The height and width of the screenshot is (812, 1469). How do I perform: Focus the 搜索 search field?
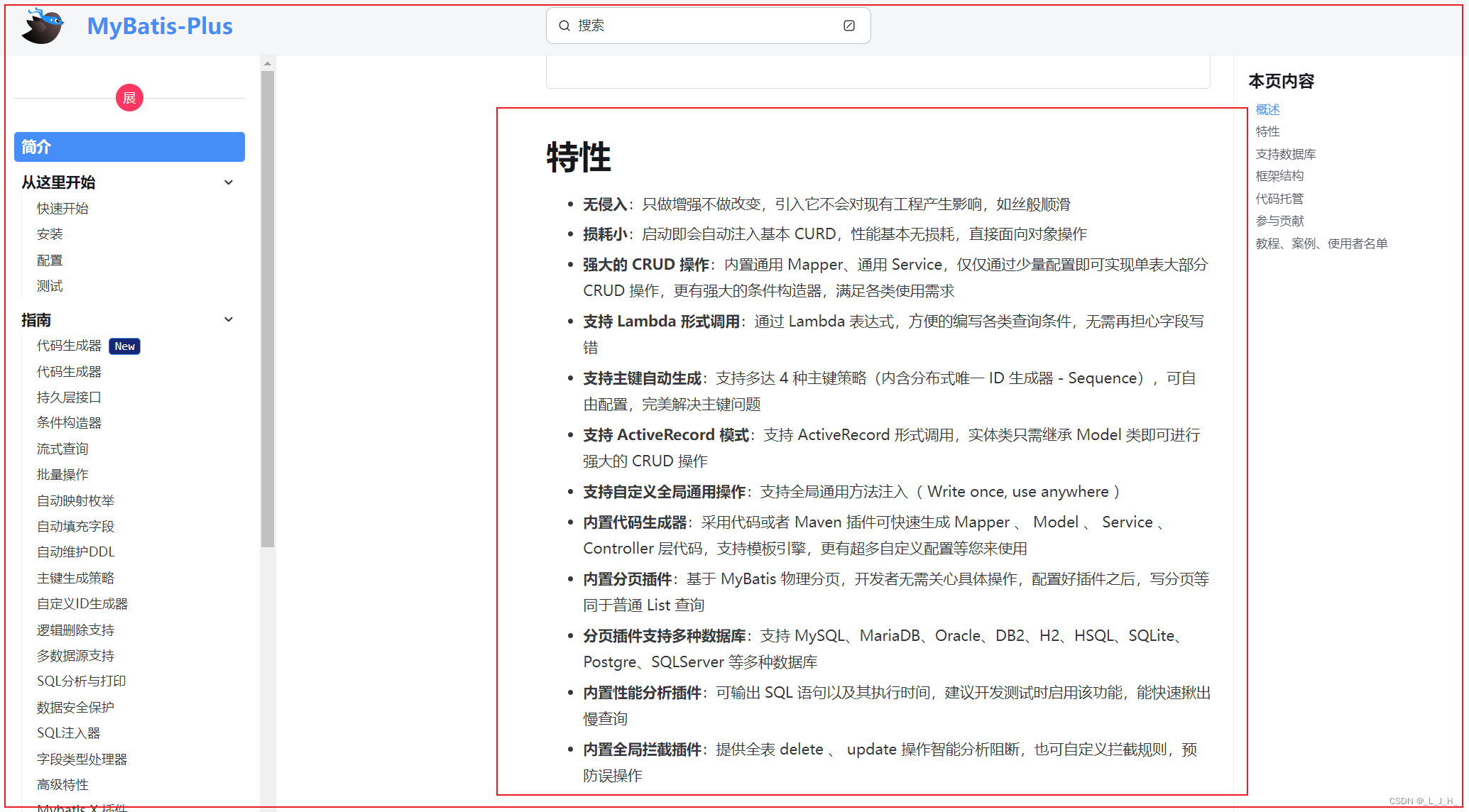[x=703, y=26]
